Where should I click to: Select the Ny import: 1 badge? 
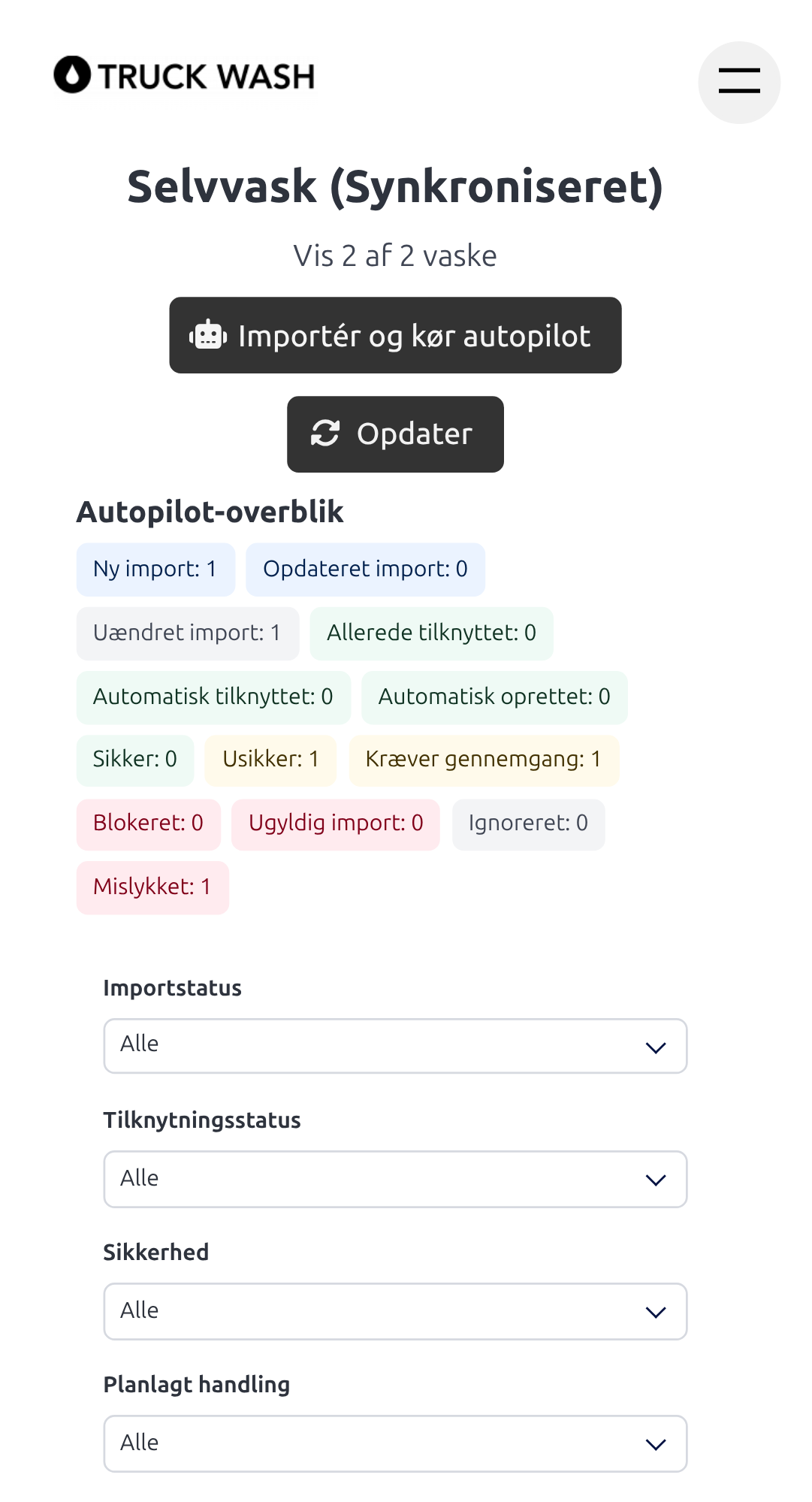click(155, 570)
